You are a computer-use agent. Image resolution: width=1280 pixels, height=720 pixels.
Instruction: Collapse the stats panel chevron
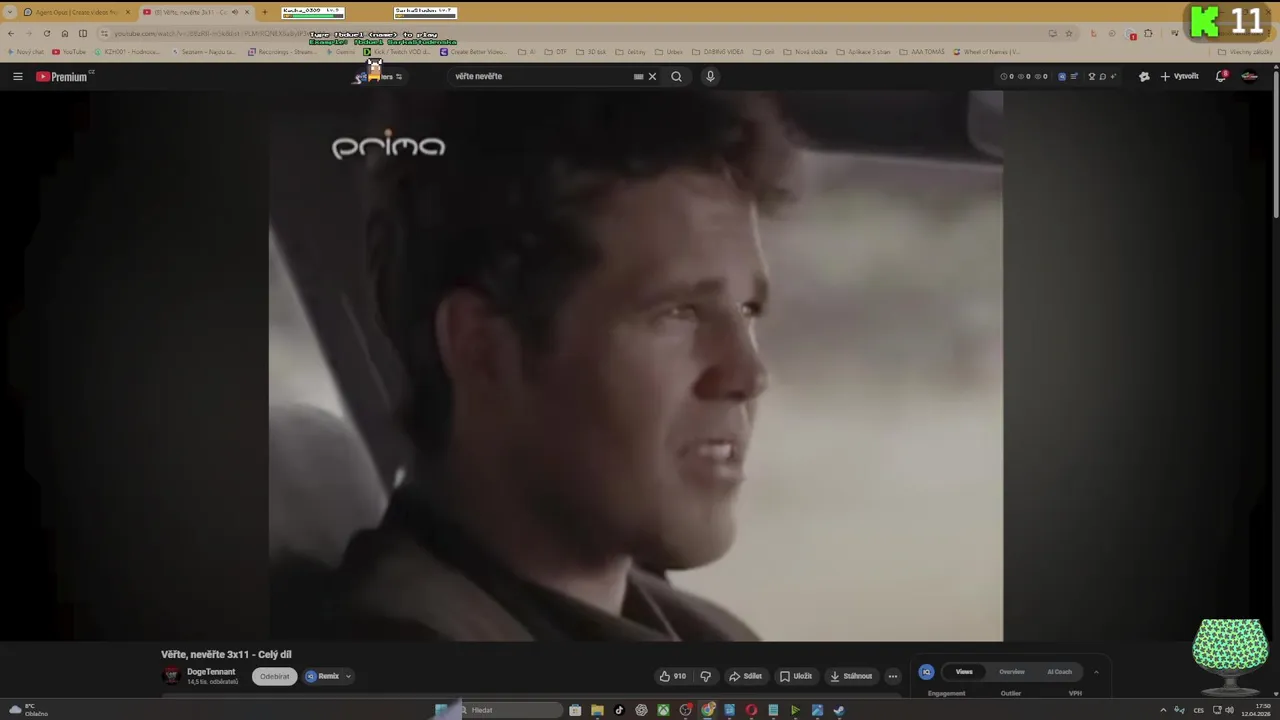[1096, 672]
